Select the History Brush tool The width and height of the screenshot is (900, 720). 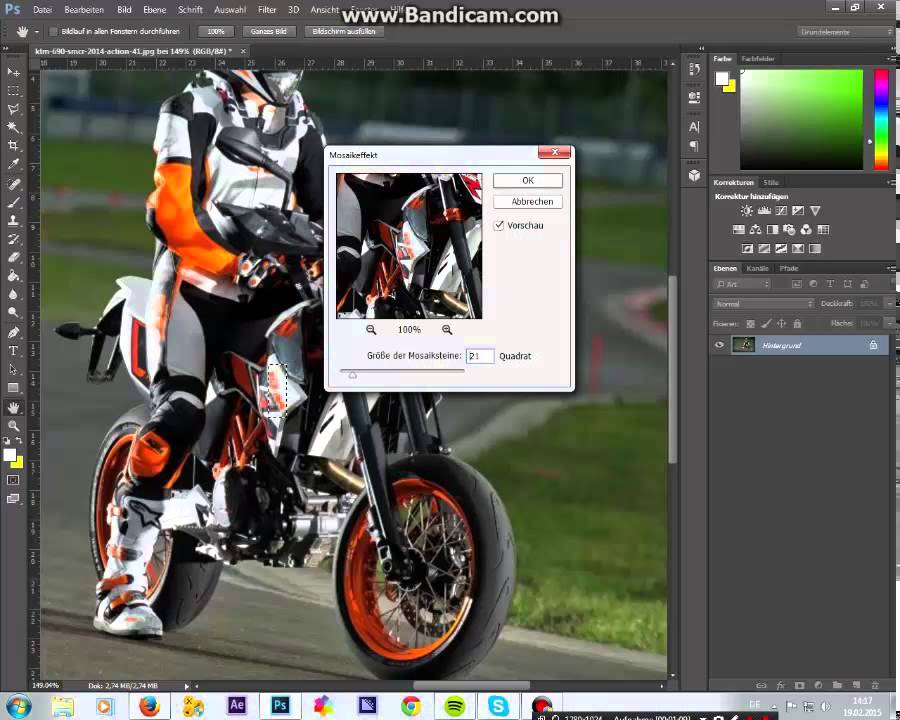(x=13, y=239)
